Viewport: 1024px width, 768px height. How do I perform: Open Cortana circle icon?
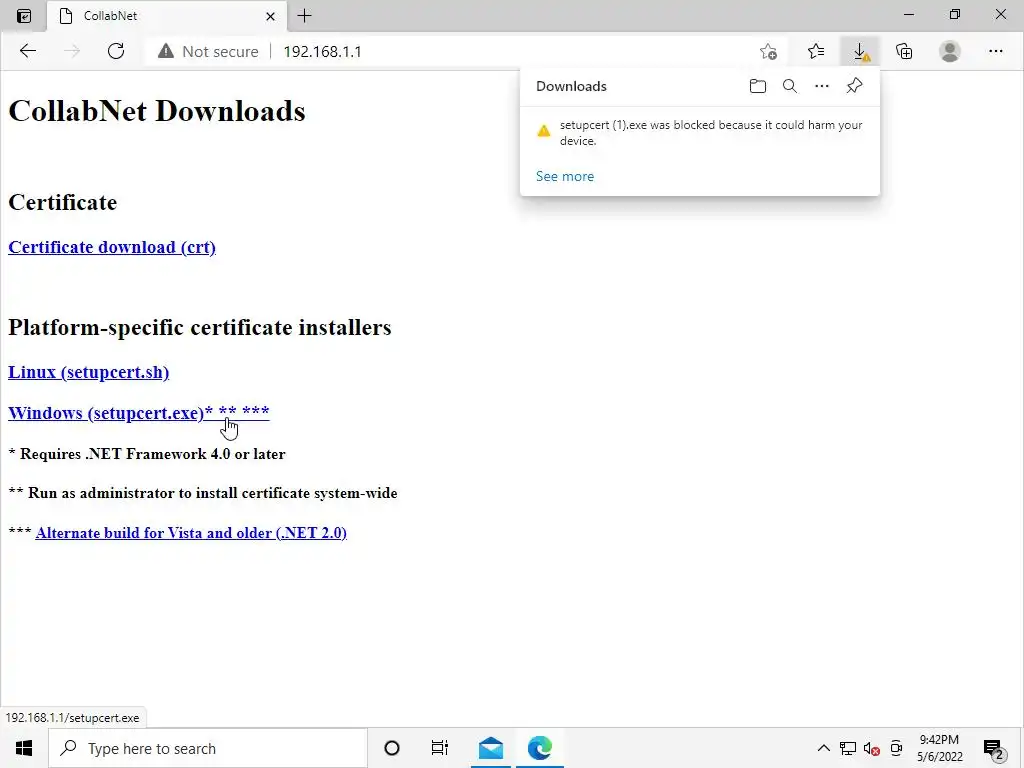[392, 748]
